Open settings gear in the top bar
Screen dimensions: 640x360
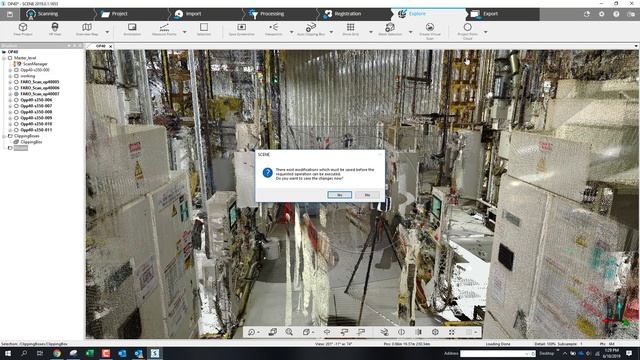(602, 14)
